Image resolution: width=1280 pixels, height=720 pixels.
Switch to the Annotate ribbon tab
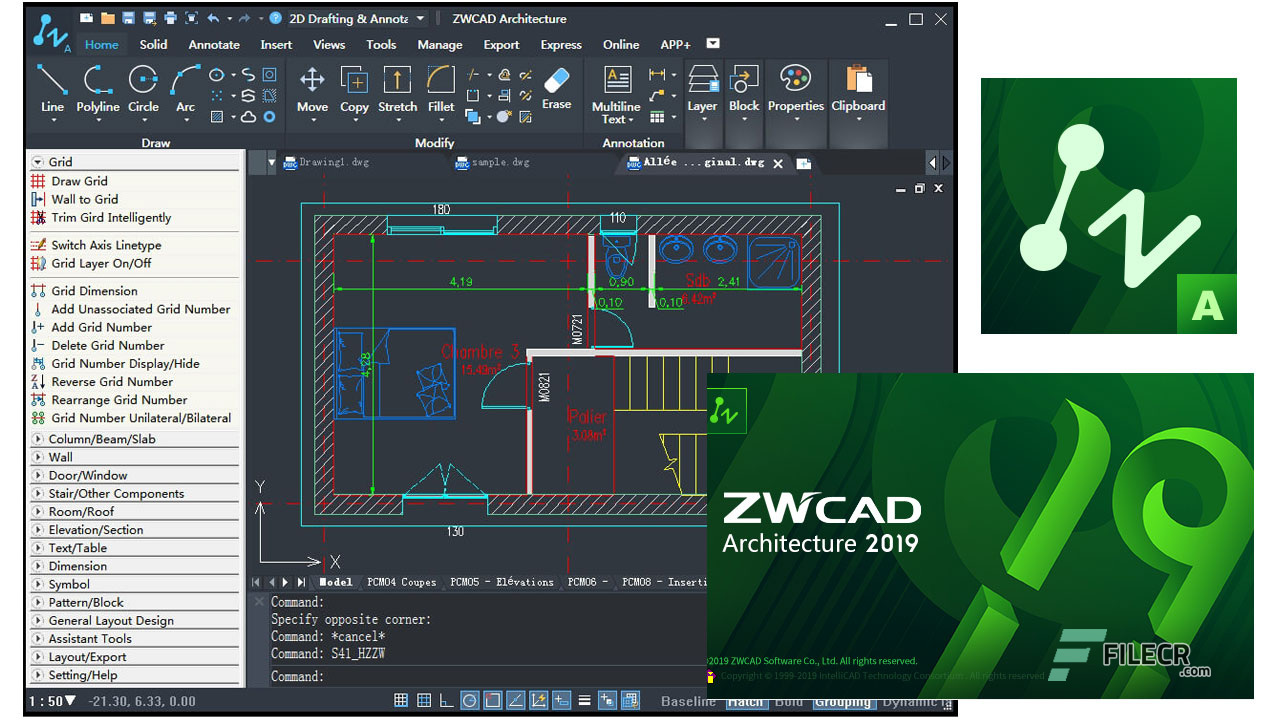coord(214,44)
